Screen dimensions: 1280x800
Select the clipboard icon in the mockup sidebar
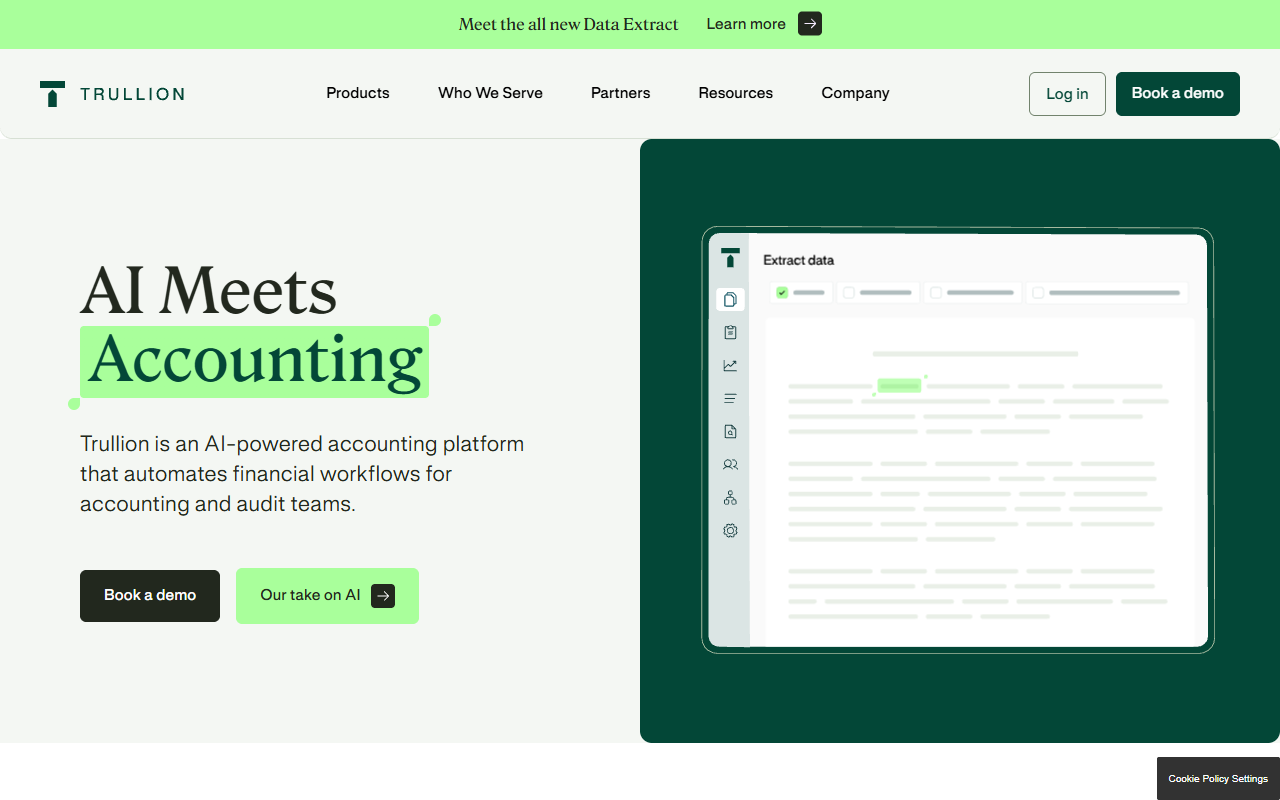pyautogui.click(x=730, y=332)
